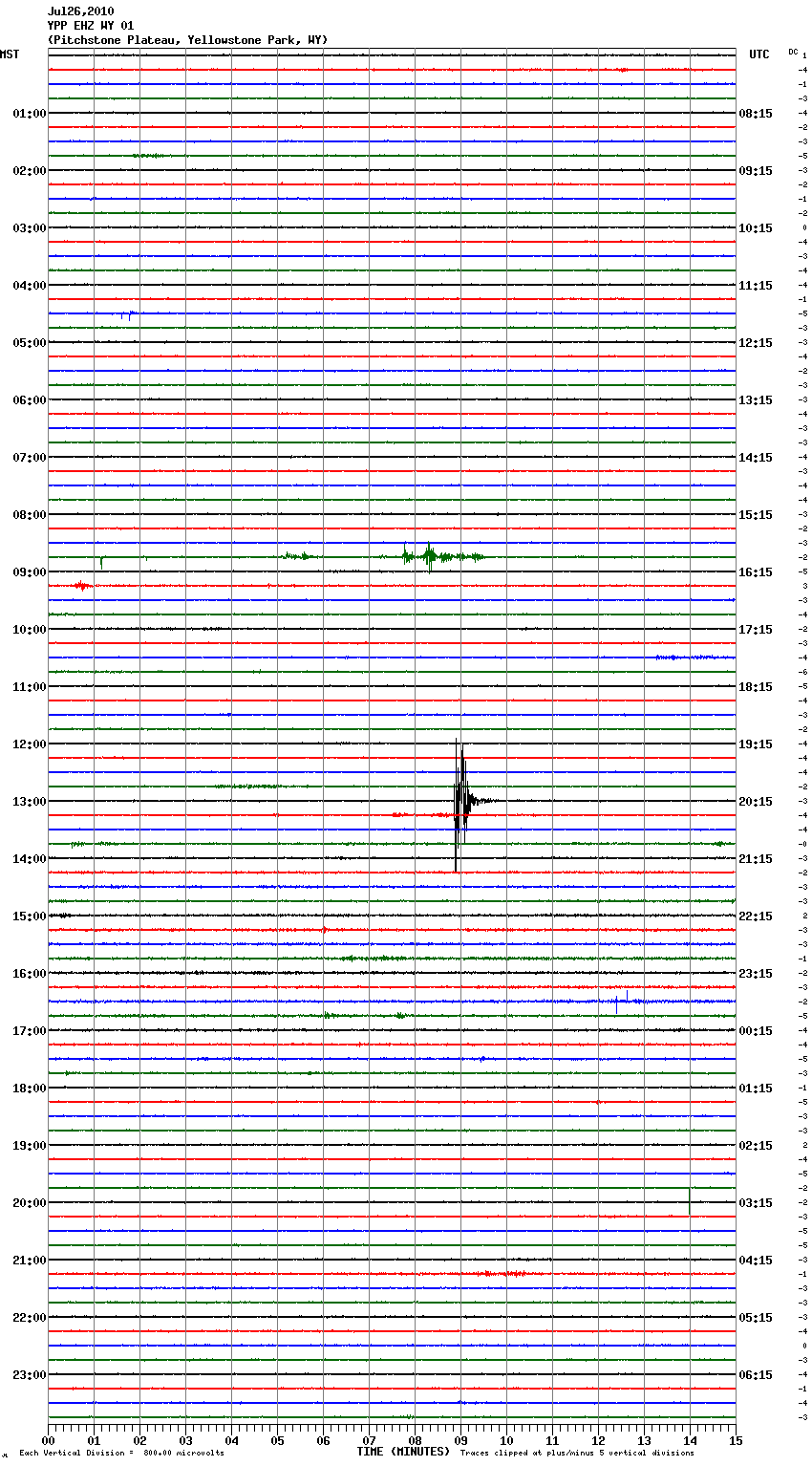The height and width of the screenshot is (1466, 812).
Task: Click the UTC timezone header
Action: coord(759,54)
